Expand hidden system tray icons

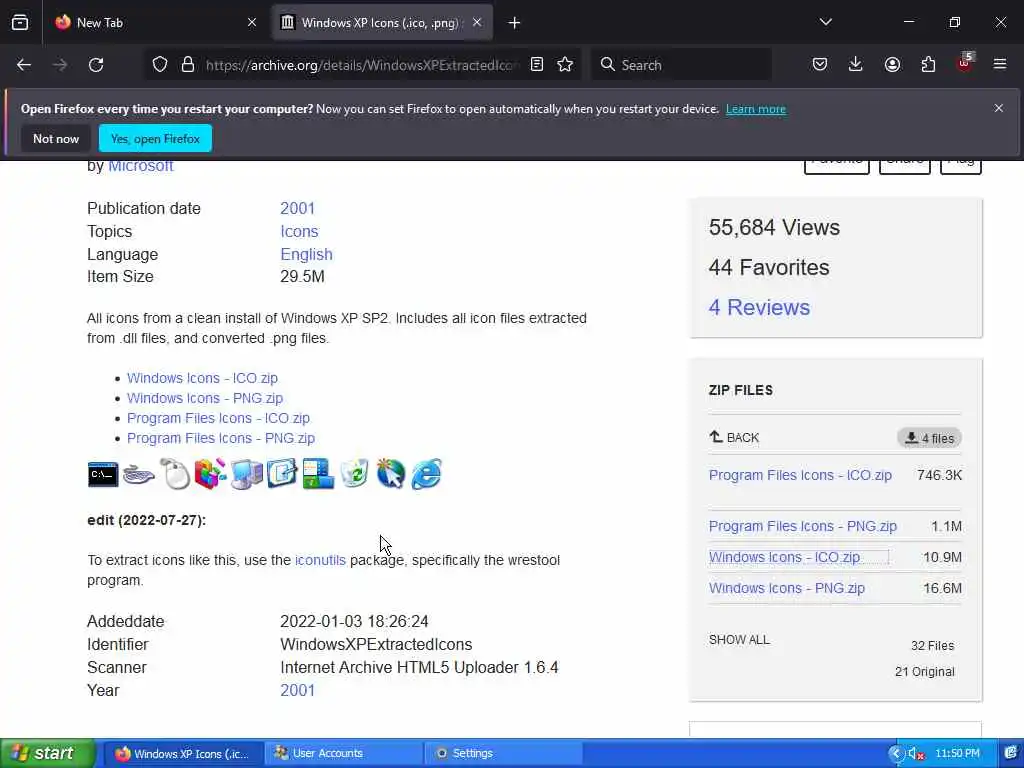coord(895,754)
